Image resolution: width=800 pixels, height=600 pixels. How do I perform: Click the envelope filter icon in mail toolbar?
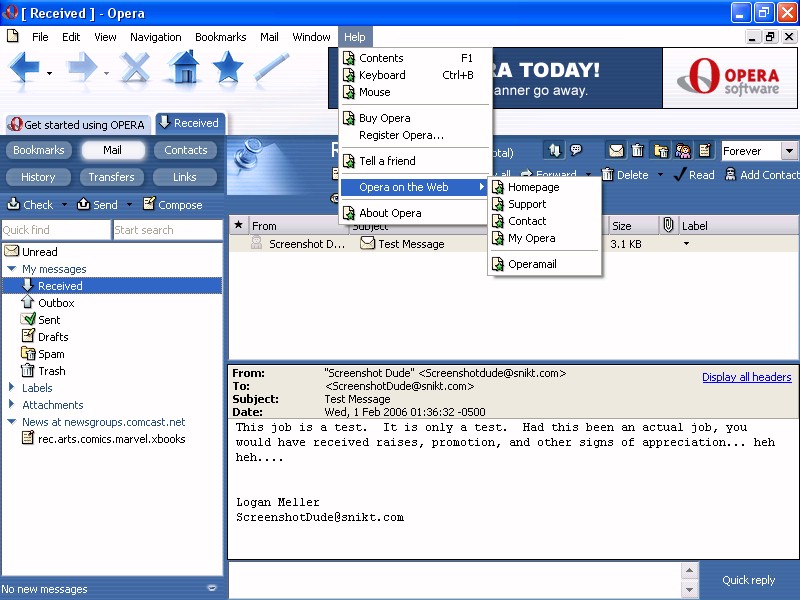click(x=616, y=151)
